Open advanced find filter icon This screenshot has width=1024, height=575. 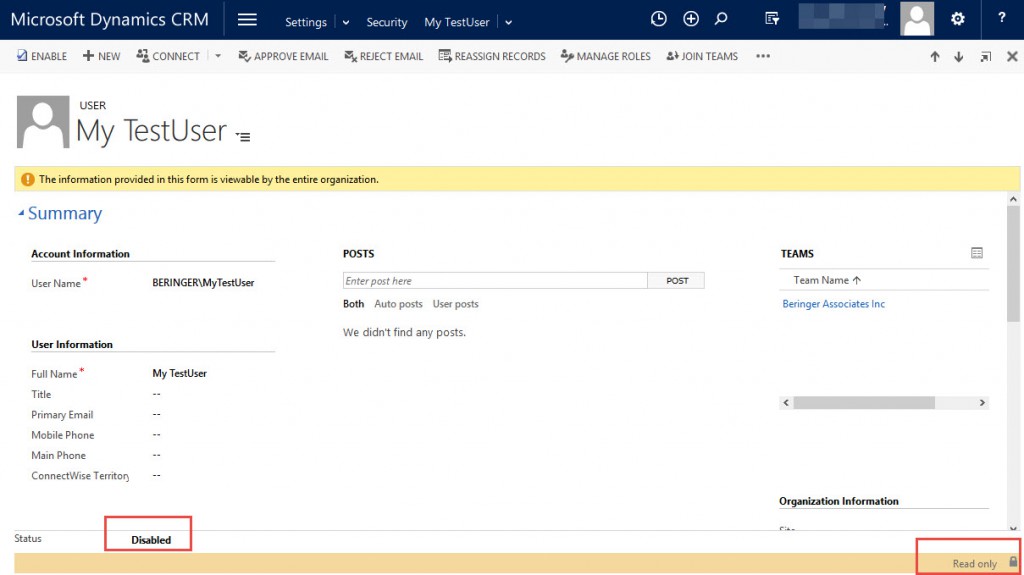coord(772,19)
